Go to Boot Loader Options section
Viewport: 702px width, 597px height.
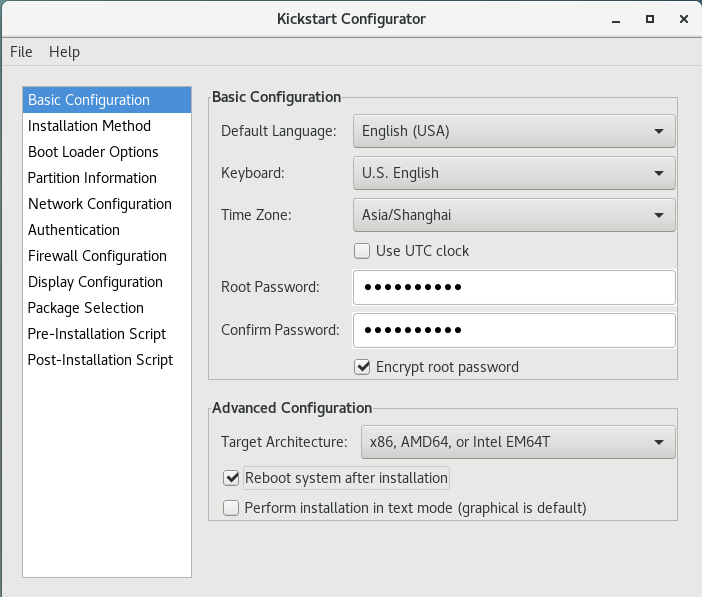pos(93,152)
